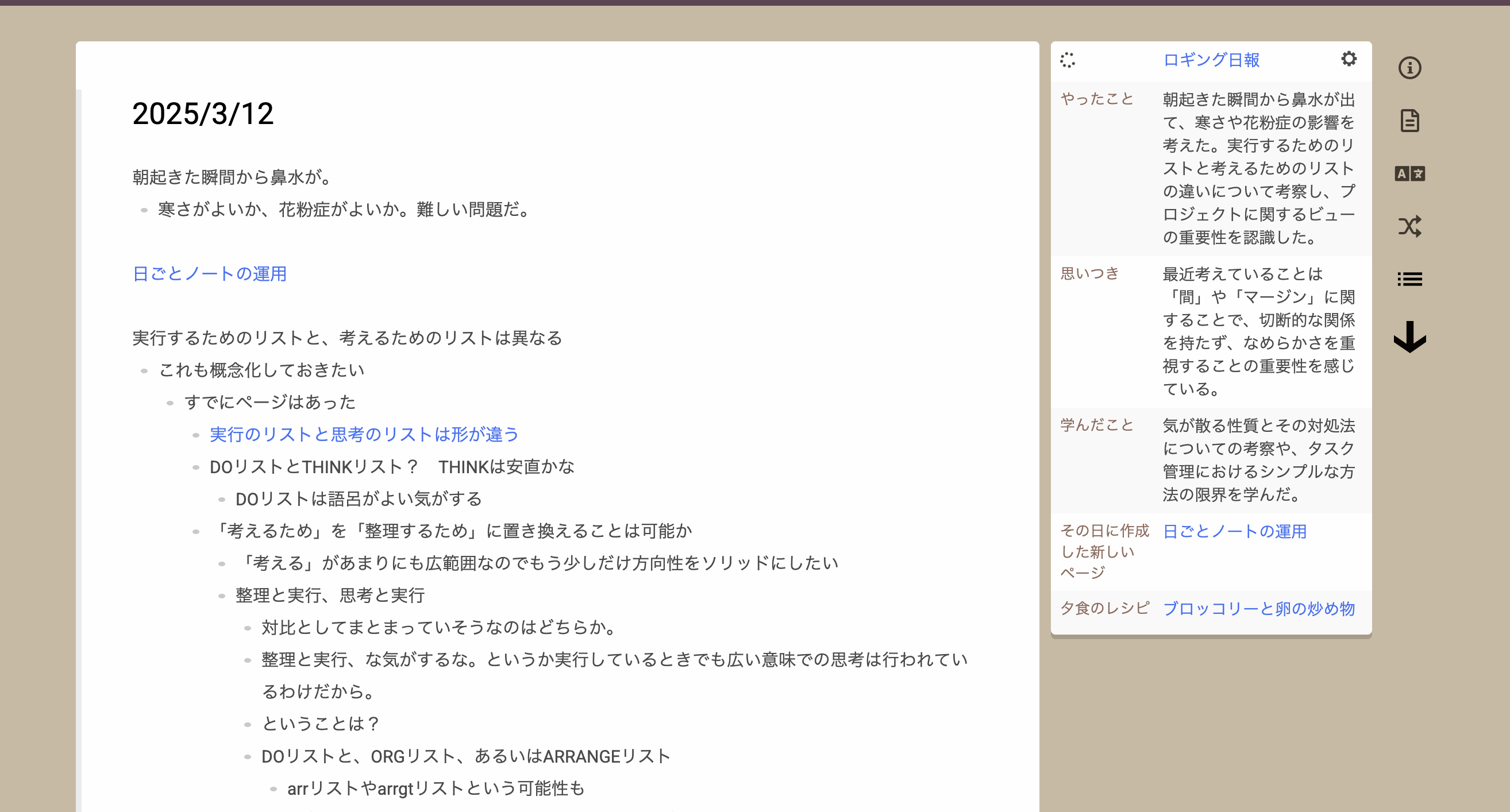
Task: Open the 日ごとノートの運用 link in the side panel
Action: (1235, 531)
